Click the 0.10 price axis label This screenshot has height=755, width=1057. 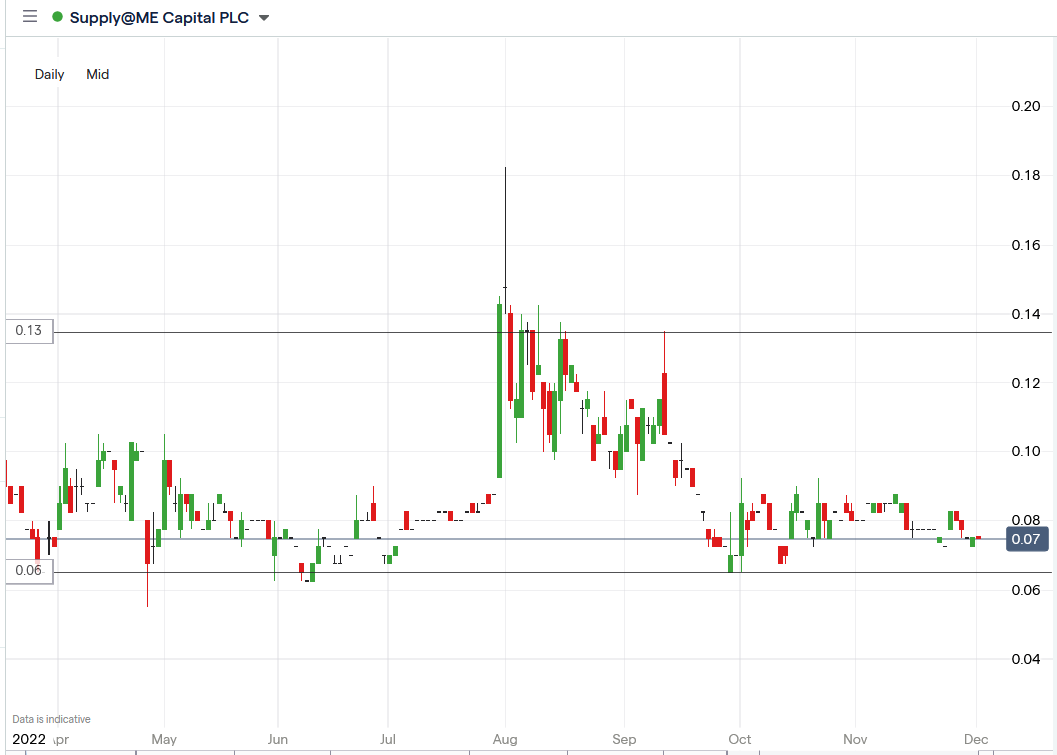pos(1026,451)
